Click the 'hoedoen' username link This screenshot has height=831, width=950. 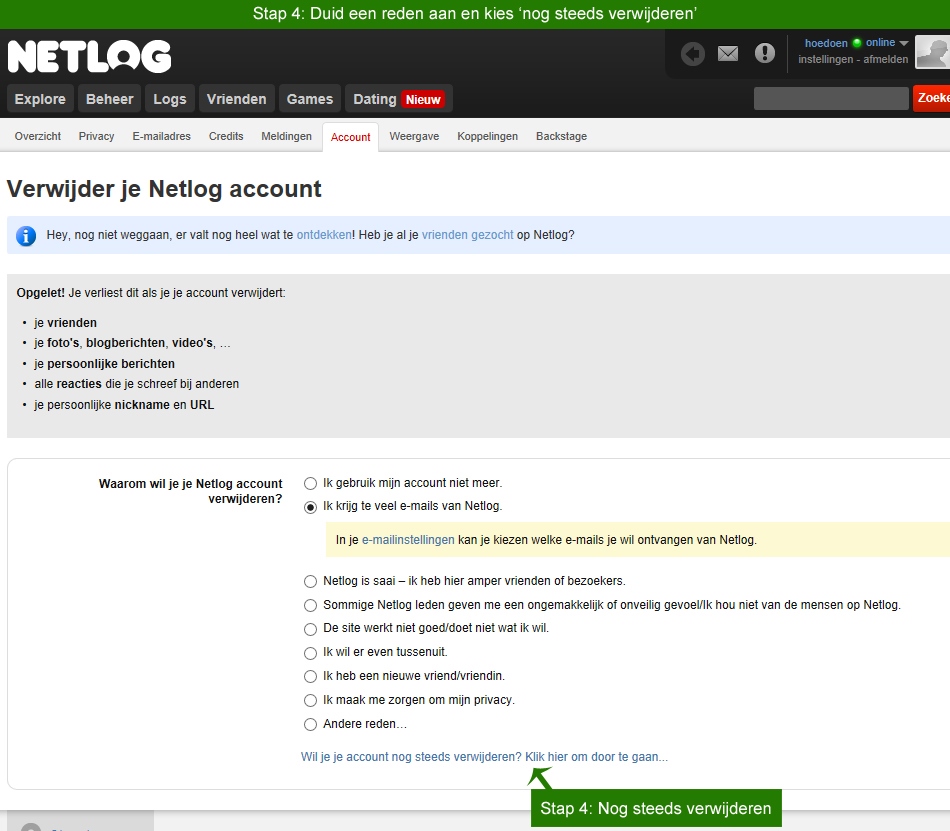point(826,43)
